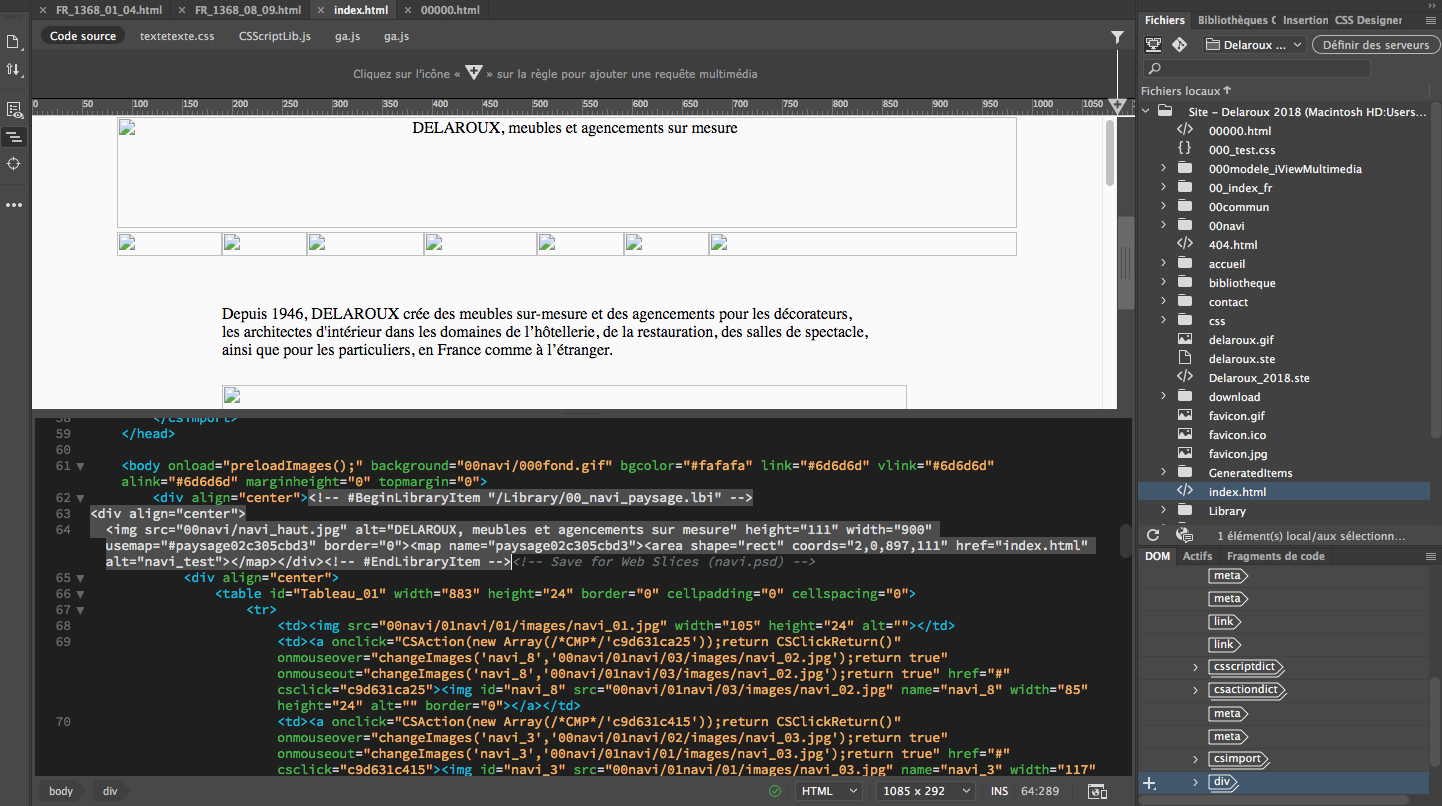Open the file management document icon in left toolbar
Screen dimensions: 1442x806
[x=14, y=42]
